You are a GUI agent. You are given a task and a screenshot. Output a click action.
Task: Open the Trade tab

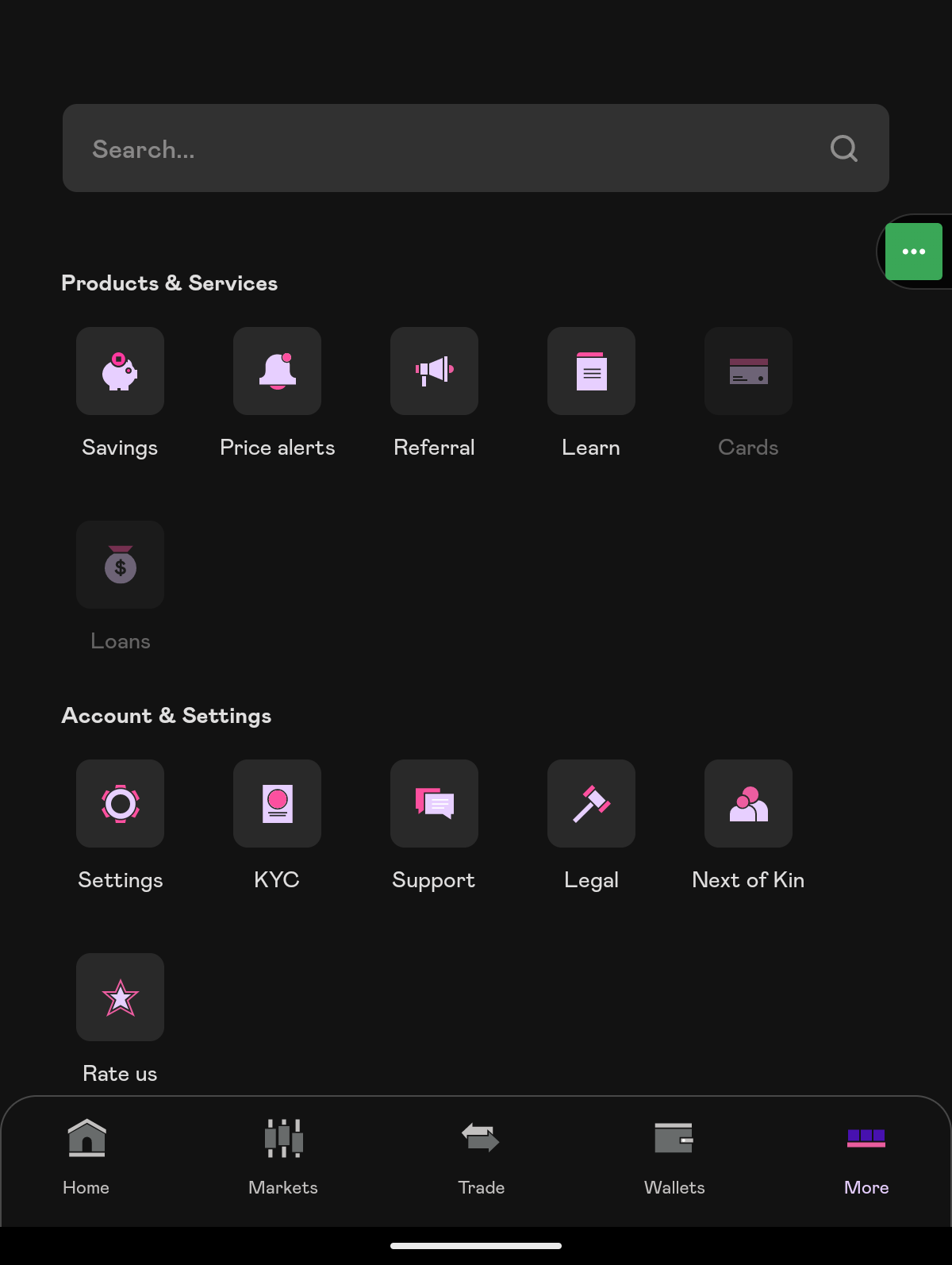tap(481, 1157)
